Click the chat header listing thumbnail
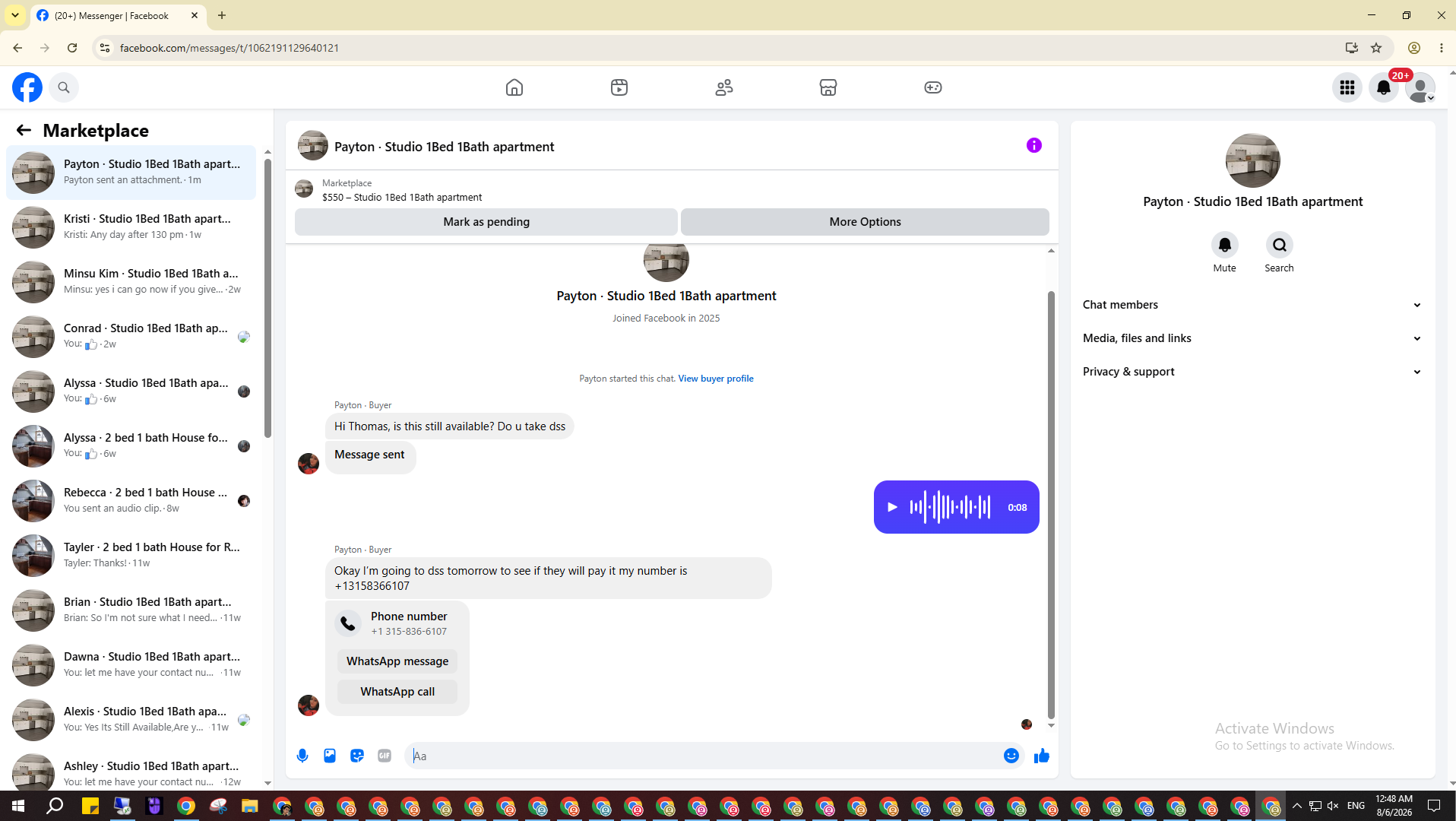The height and width of the screenshot is (821, 1456). [x=312, y=145]
